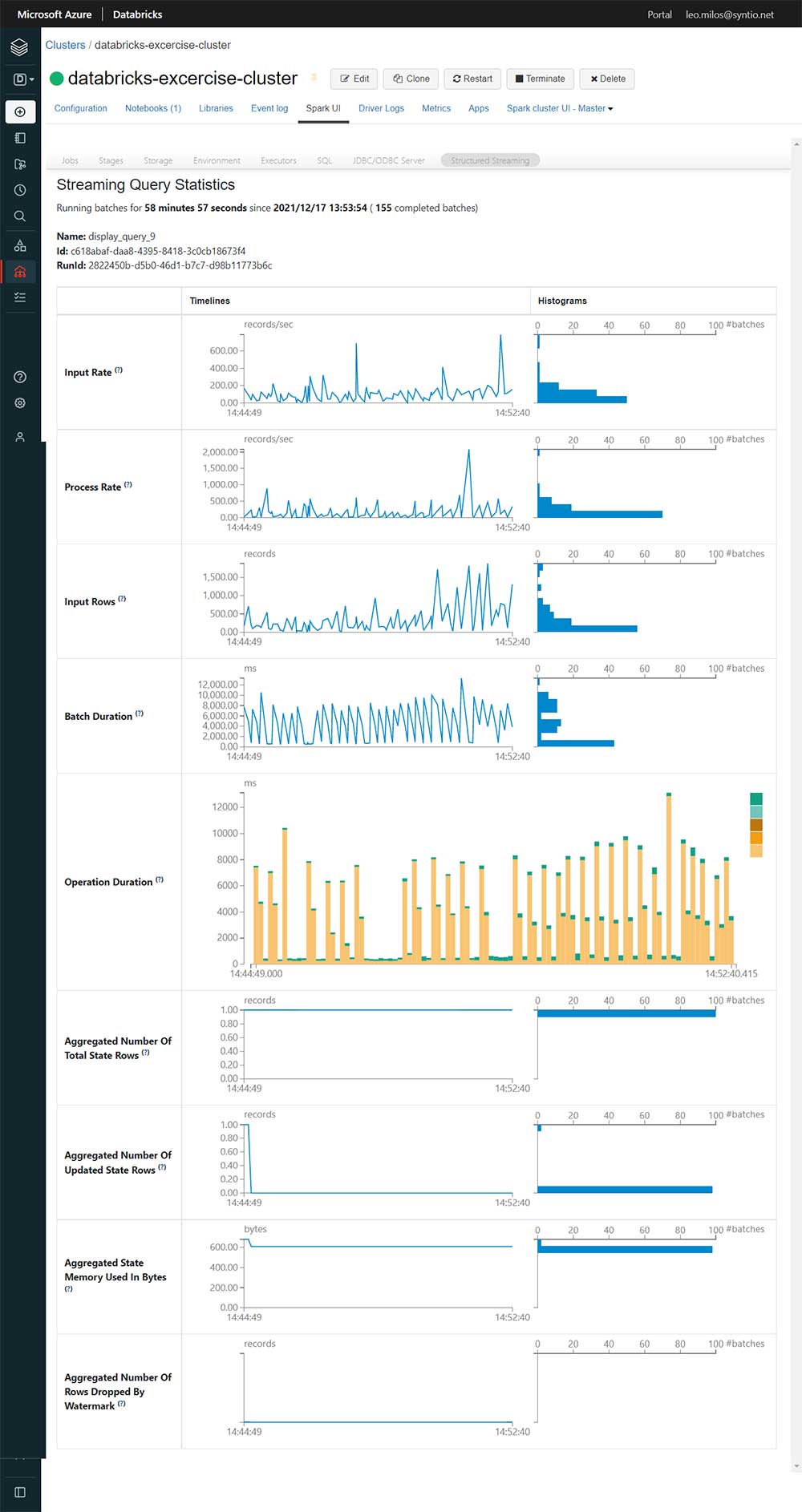Open the Create plus icon in sidebar

20,111
